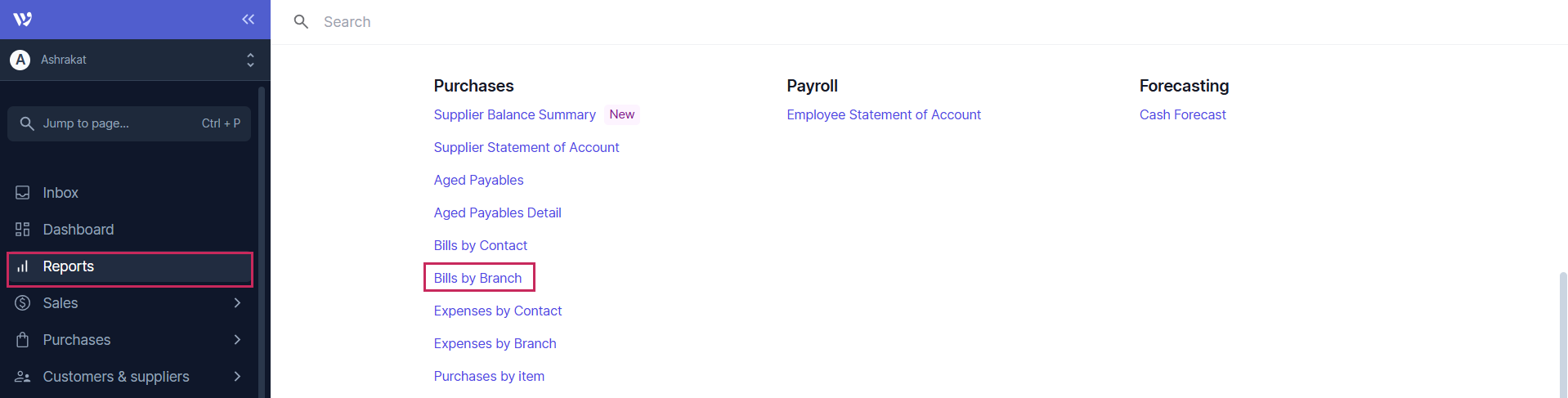Go to Dashboard in sidebar
The height and width of the screenshot is (398, 1568).
[x=78, y=230]
